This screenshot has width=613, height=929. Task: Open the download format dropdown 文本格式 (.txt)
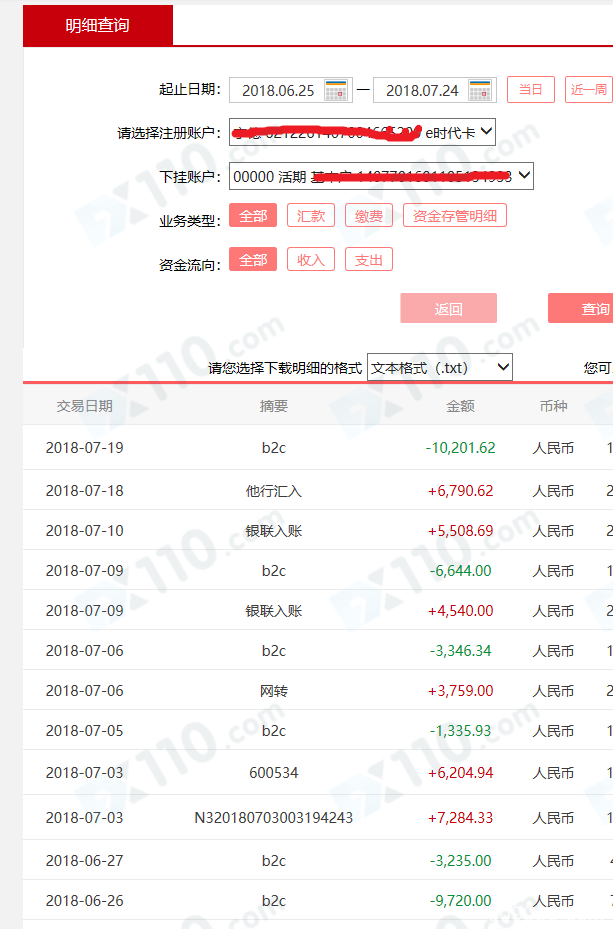pos(439,367)
